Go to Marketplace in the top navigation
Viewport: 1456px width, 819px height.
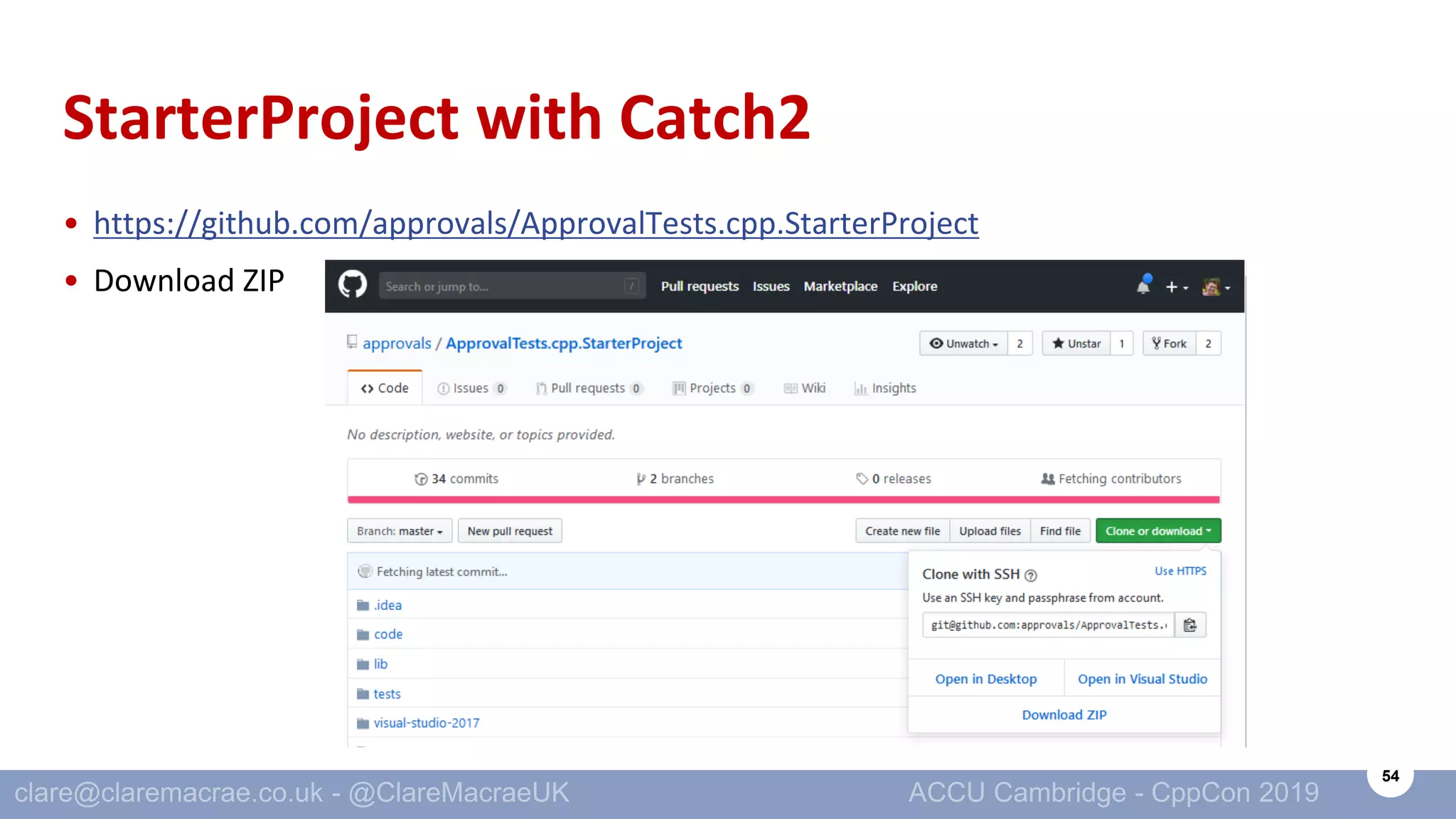tap(840, 286)
